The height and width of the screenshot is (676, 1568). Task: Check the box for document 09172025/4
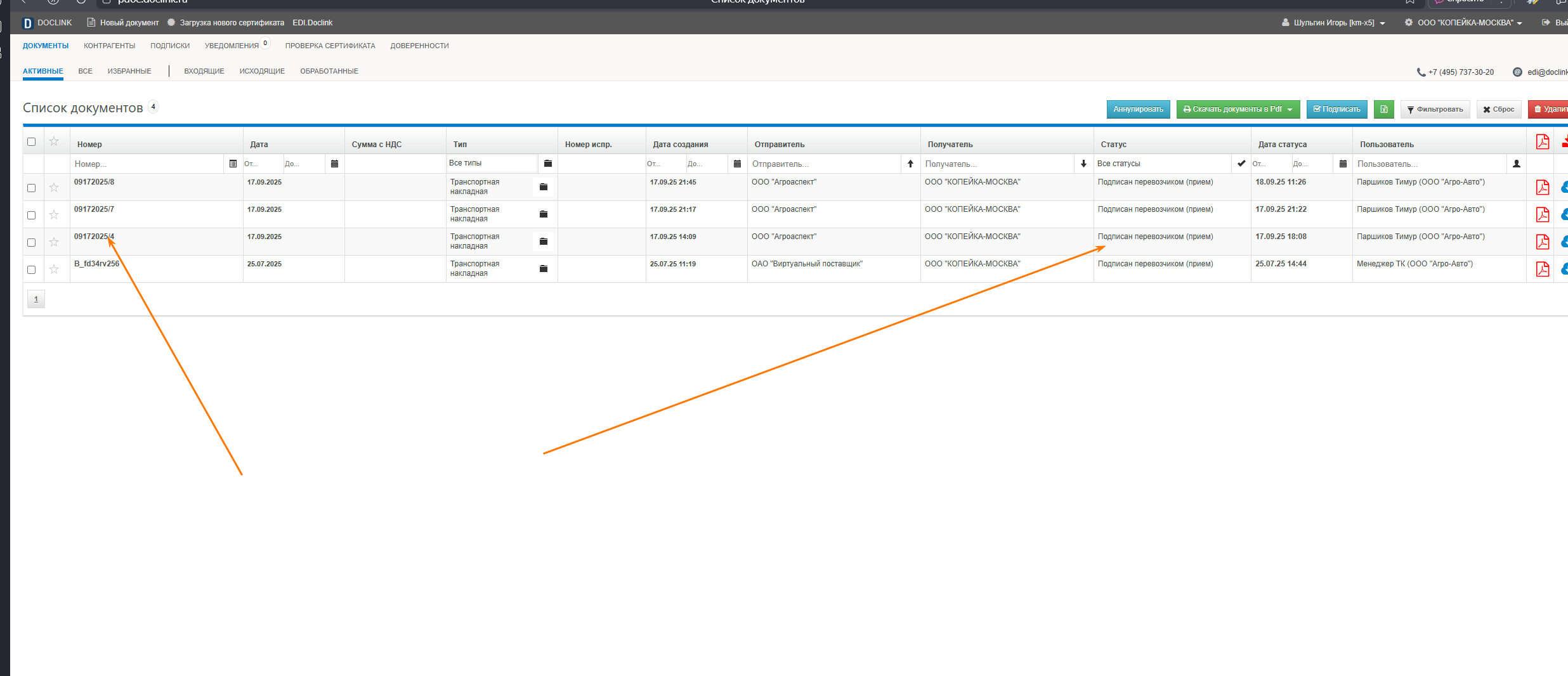click(31, 242)
